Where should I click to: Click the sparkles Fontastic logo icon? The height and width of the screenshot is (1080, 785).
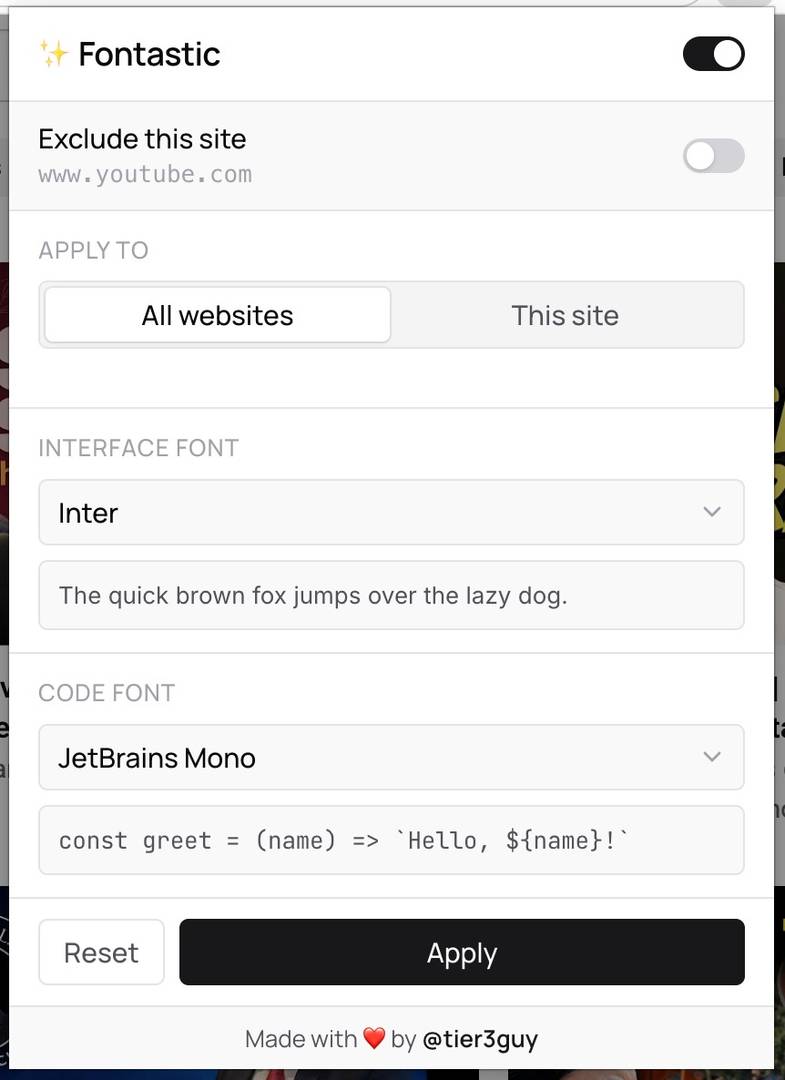pyautogui.click(x=54, y=54)
